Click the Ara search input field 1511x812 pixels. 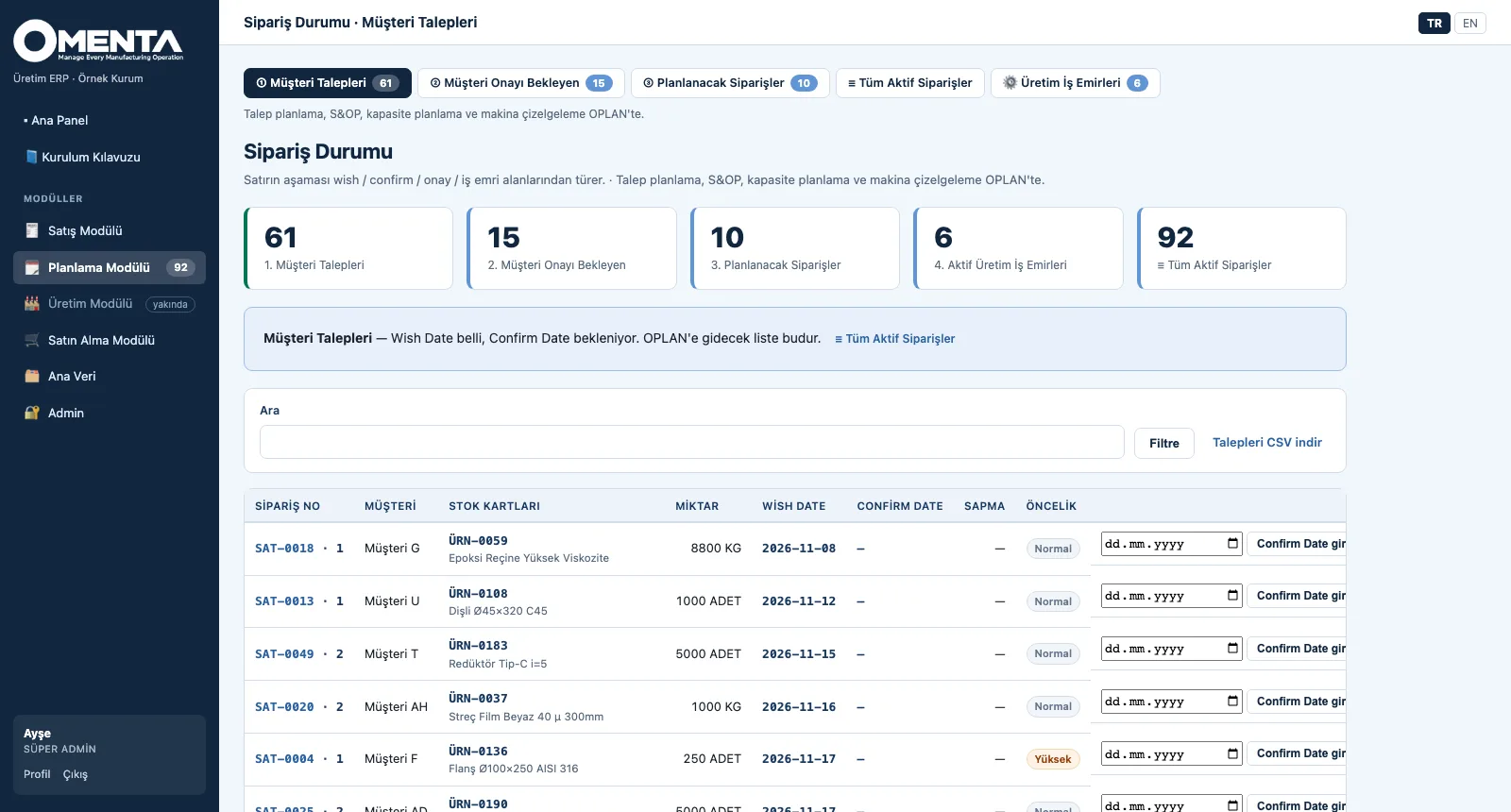[x=692, y=442]
